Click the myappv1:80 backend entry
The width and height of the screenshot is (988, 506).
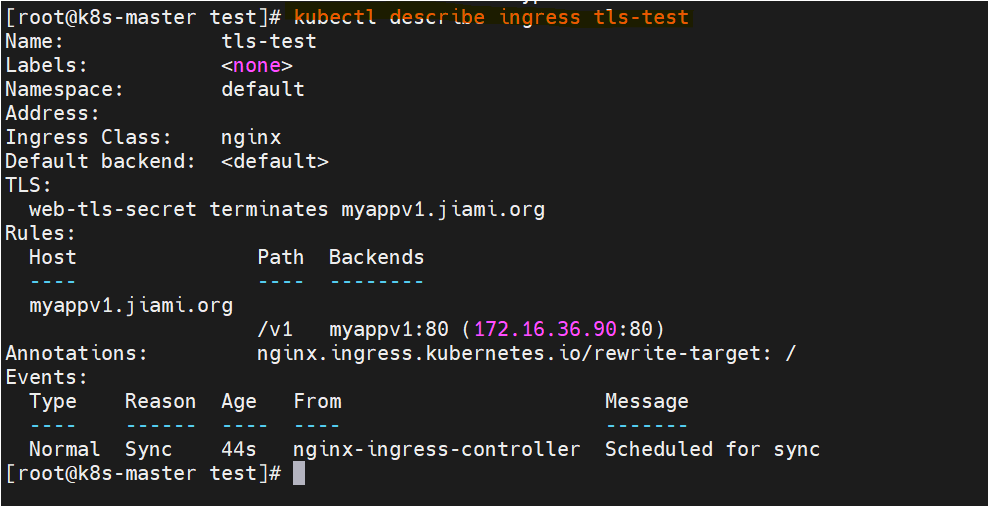coord(389,330)
